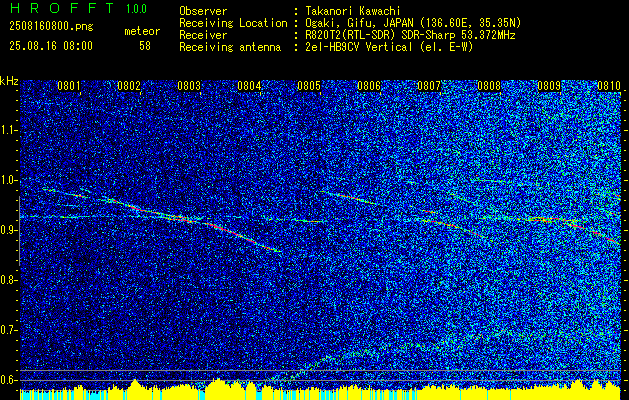Click the 'Receiving Location' label
The height and width of the screenshot is (400, 629).
(x=233, y=23)
